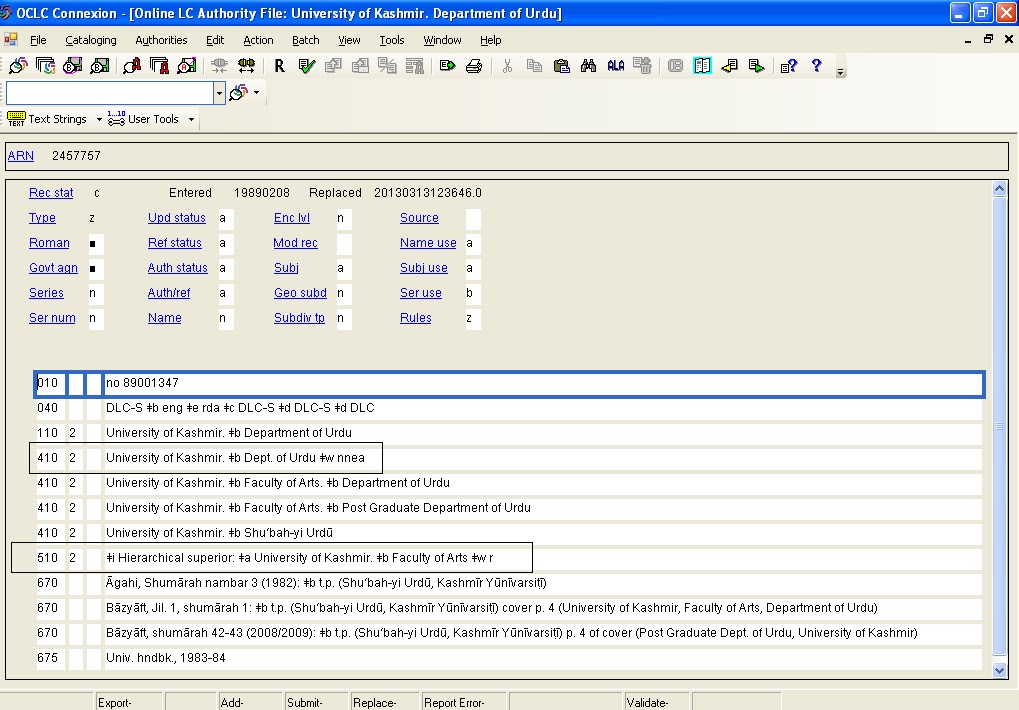The height and width of the screenshot is (710, 1019).
Task: Click the scrollbar down arrow in the record pane
Action: (x=1000, y=670)
